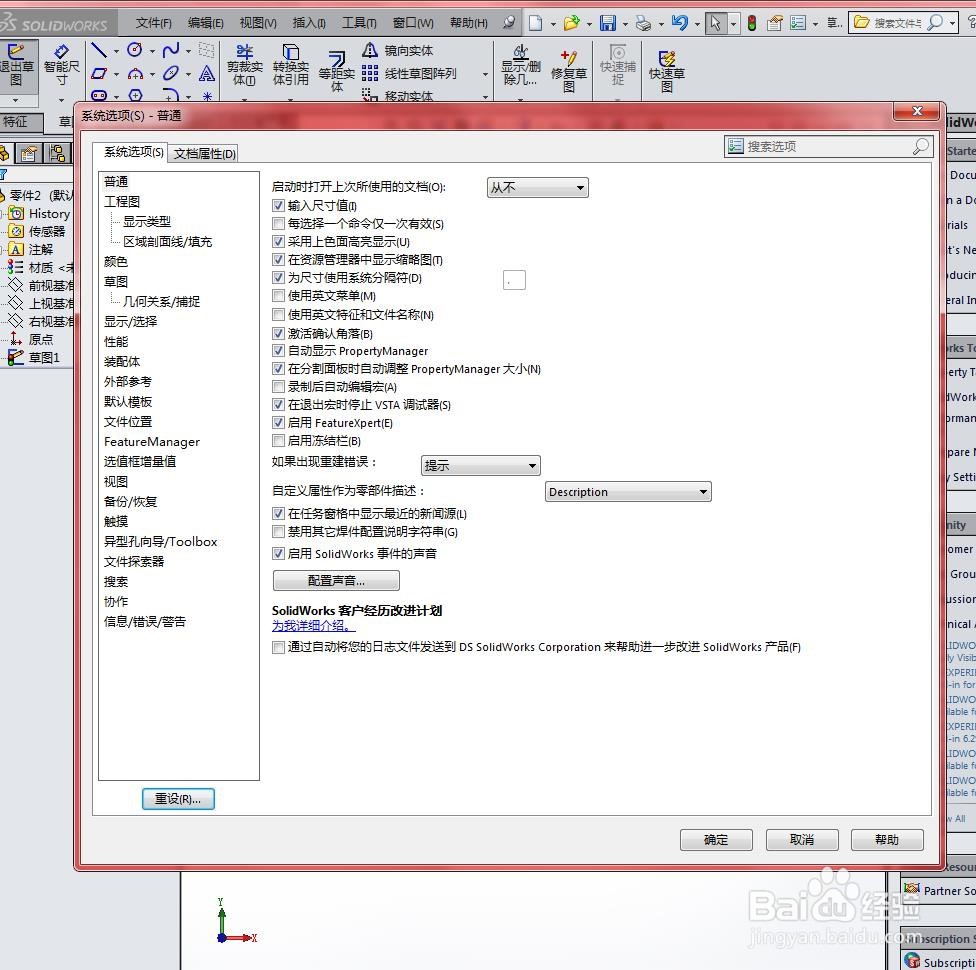This screenshot has height=970, width=976.
Task: Click the 重设(R)... button
Action: pyautogui.click(x=178, y=799)
